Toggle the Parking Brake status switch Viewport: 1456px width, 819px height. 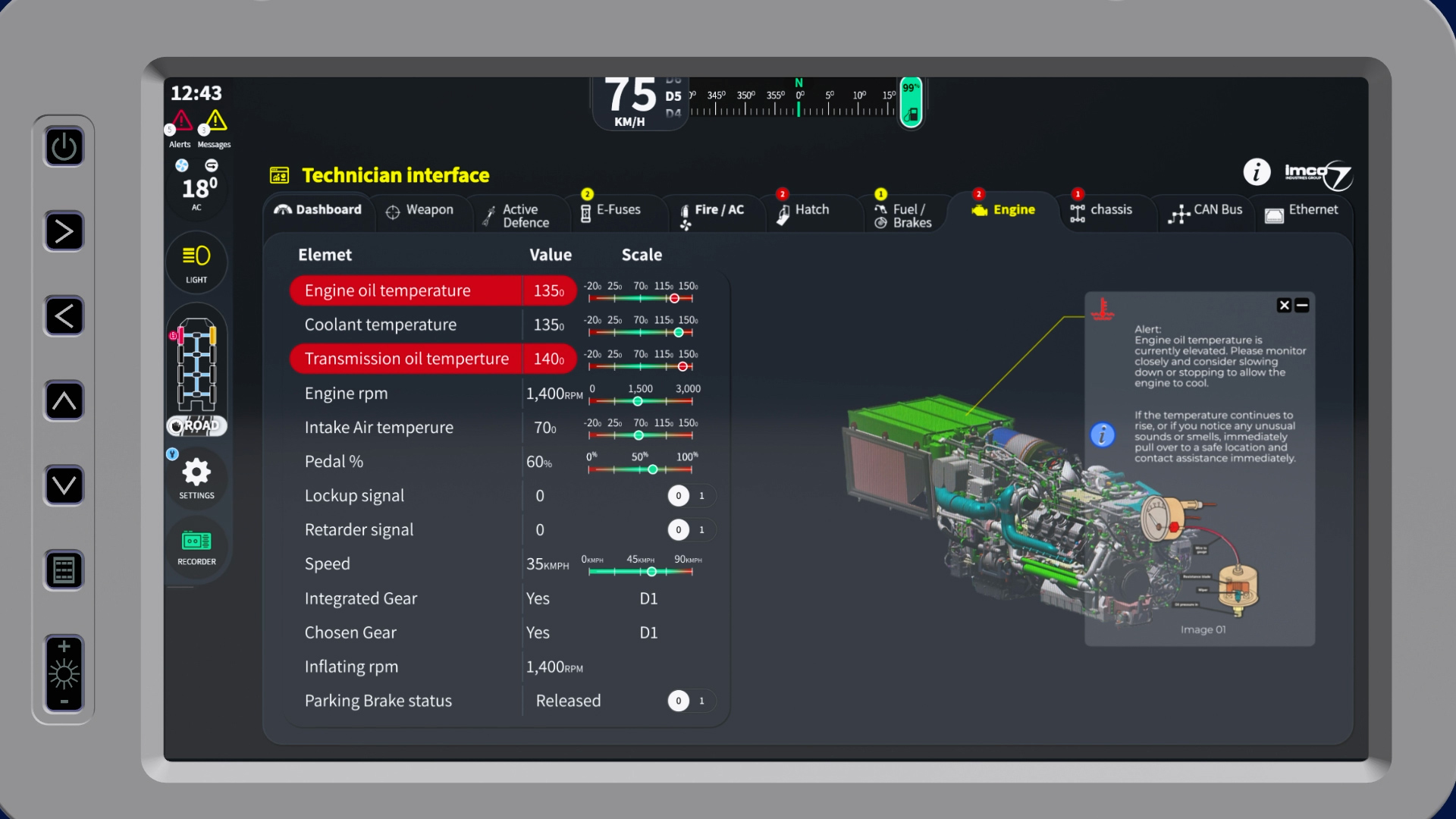pos(690,701)
